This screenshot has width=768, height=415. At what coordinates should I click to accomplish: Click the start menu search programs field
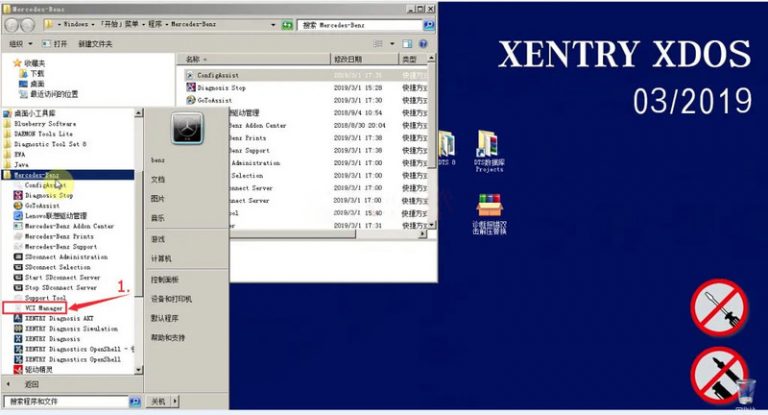pyautogui.click(x=67, y=401)
